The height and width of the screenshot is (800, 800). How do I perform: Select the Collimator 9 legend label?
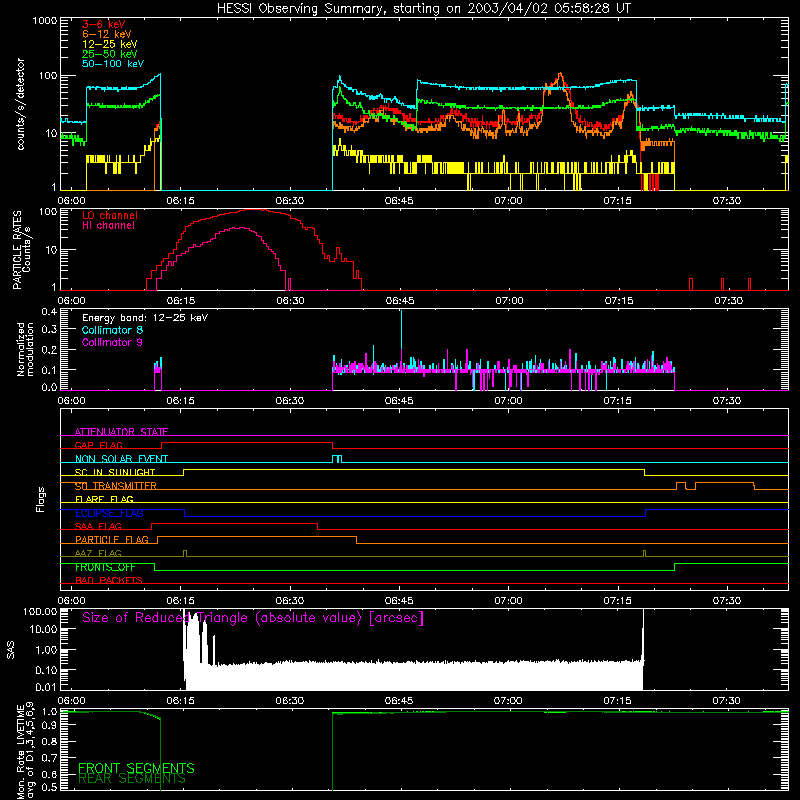(x=112, y=342)
